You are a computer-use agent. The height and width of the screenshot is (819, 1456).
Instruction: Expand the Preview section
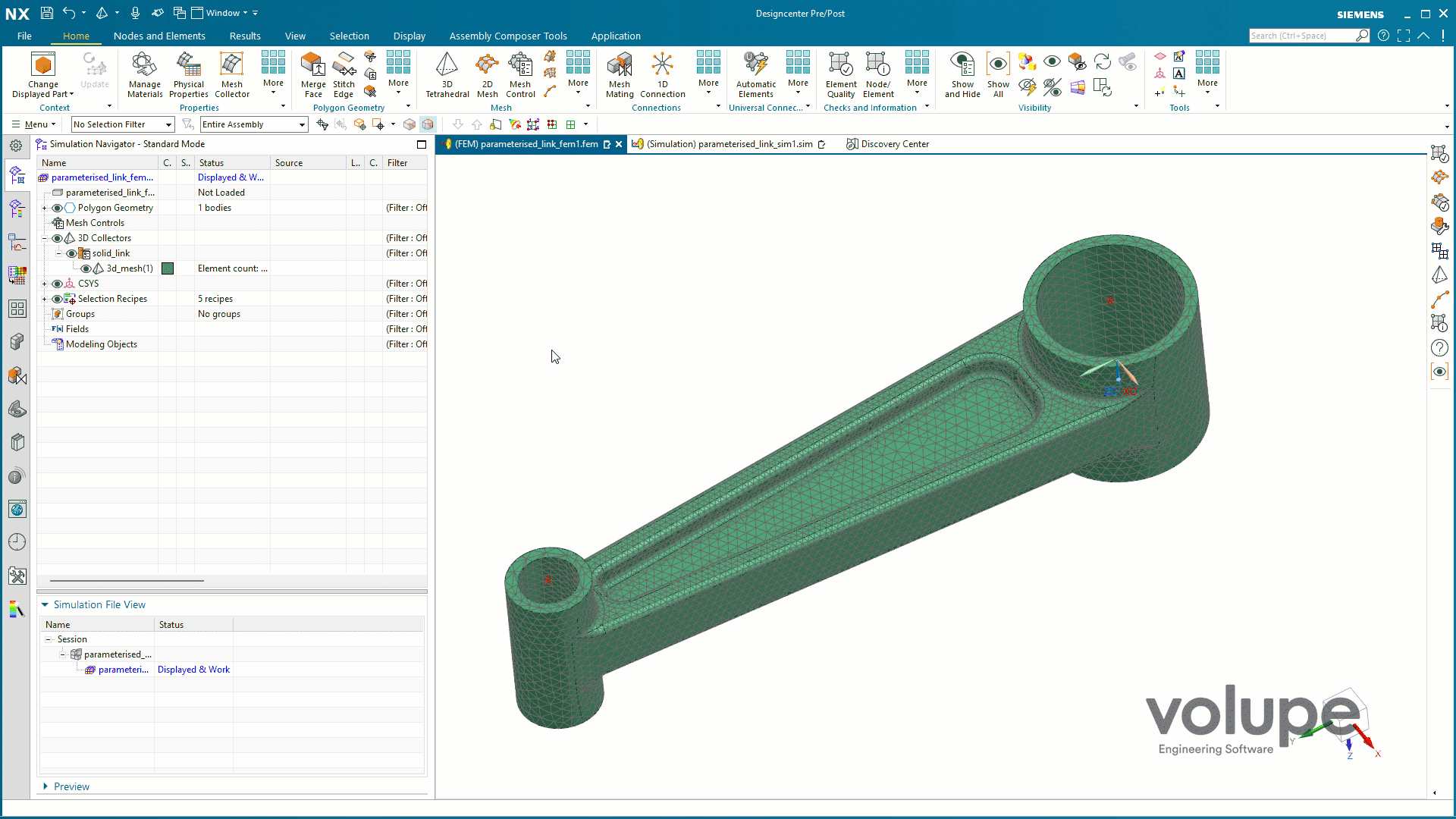click(x=45, y=786)
